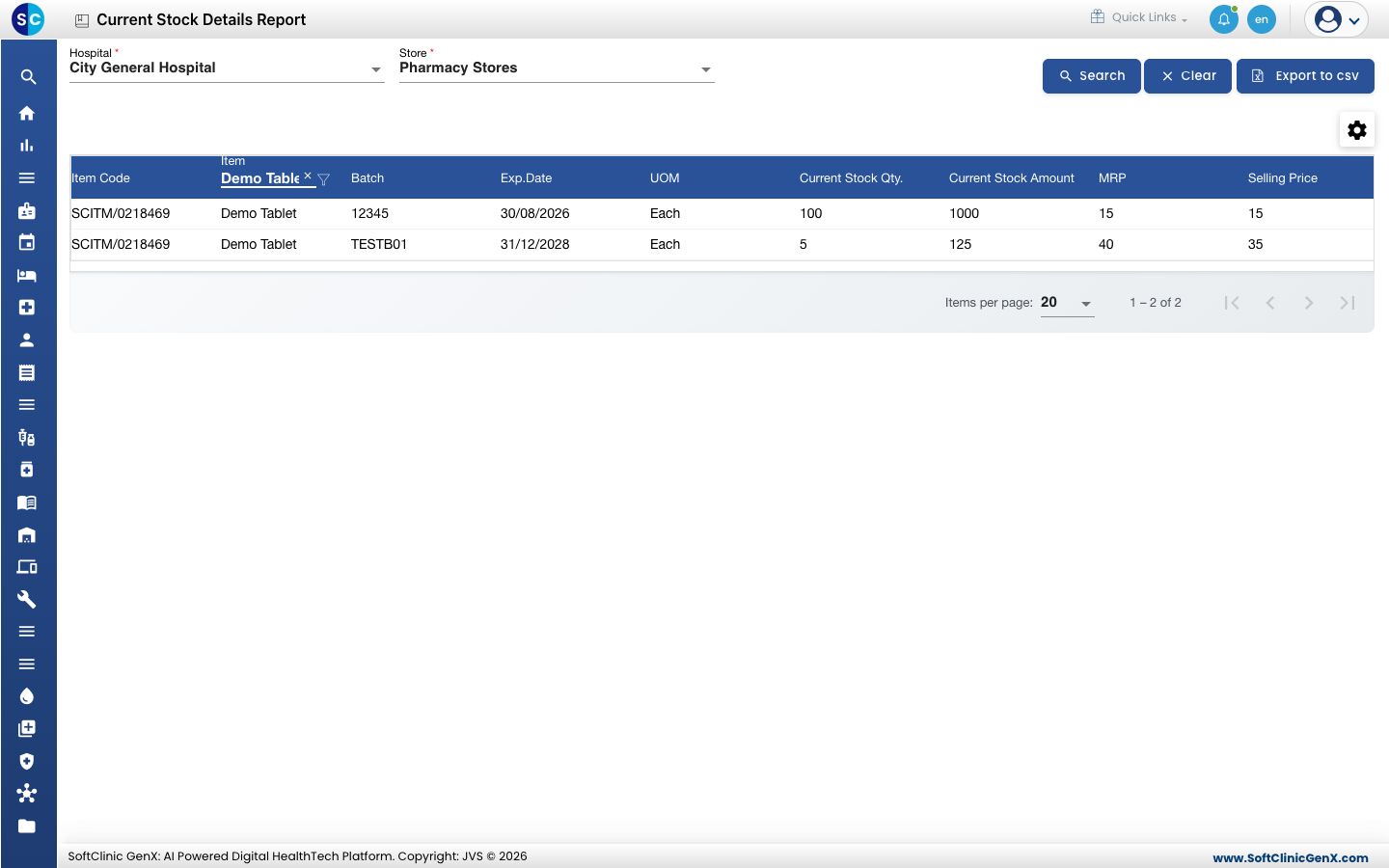Open the calendar sidebar icon
Screen dimensions: 1389x868
pos(27,242)
